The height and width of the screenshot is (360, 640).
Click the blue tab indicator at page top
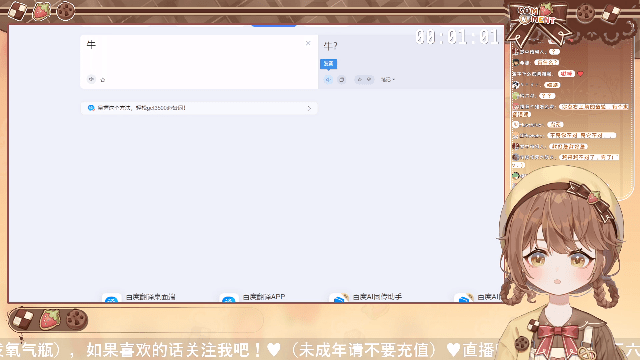273,26
